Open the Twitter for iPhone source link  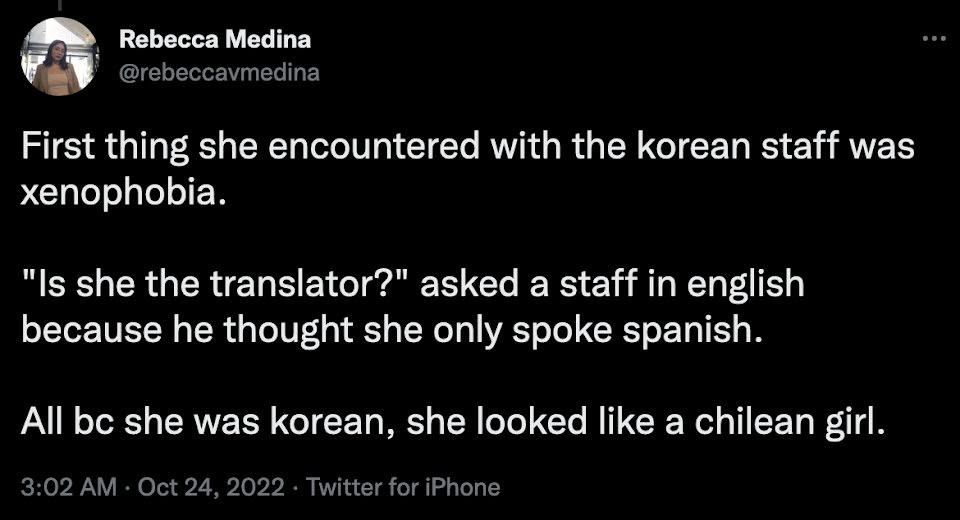(x=403, y=487)
